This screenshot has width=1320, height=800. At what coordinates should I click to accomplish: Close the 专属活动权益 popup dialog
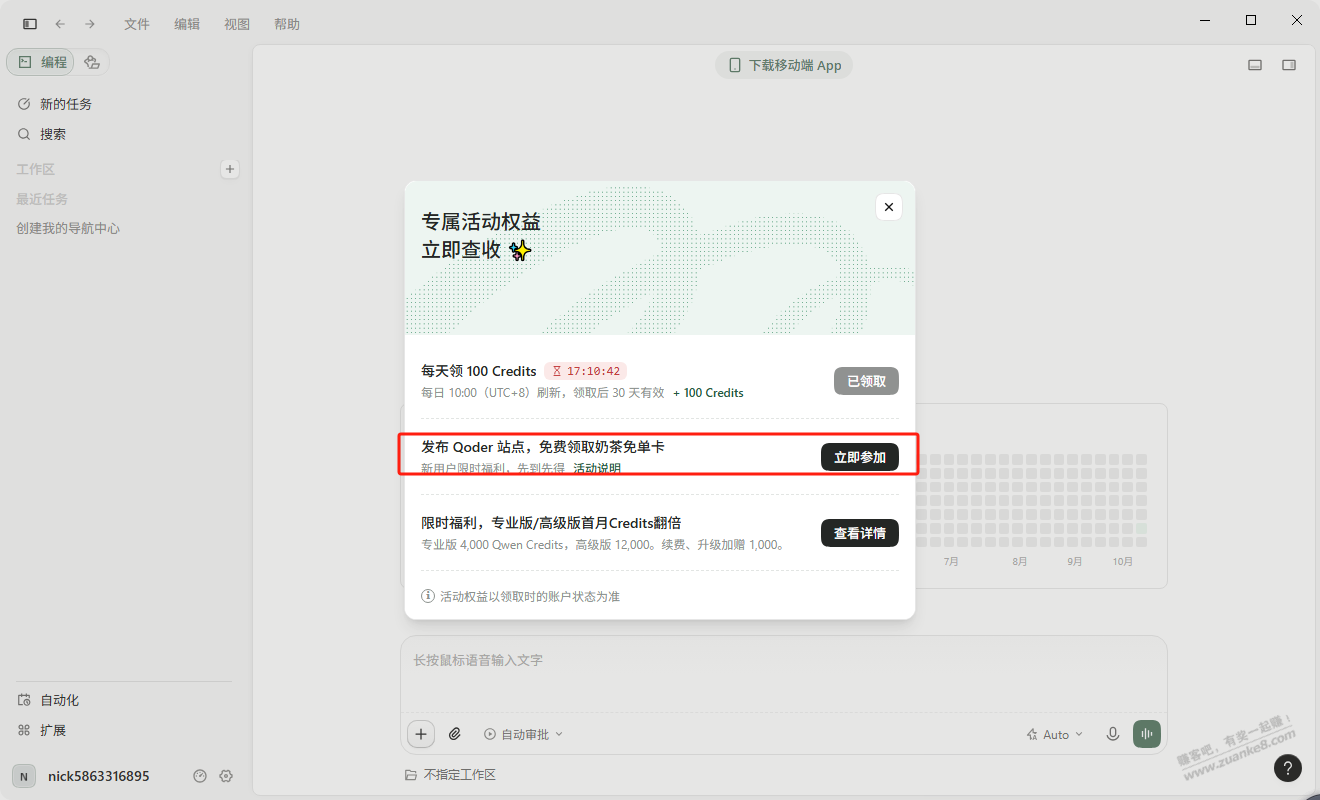tap(889, 207)
